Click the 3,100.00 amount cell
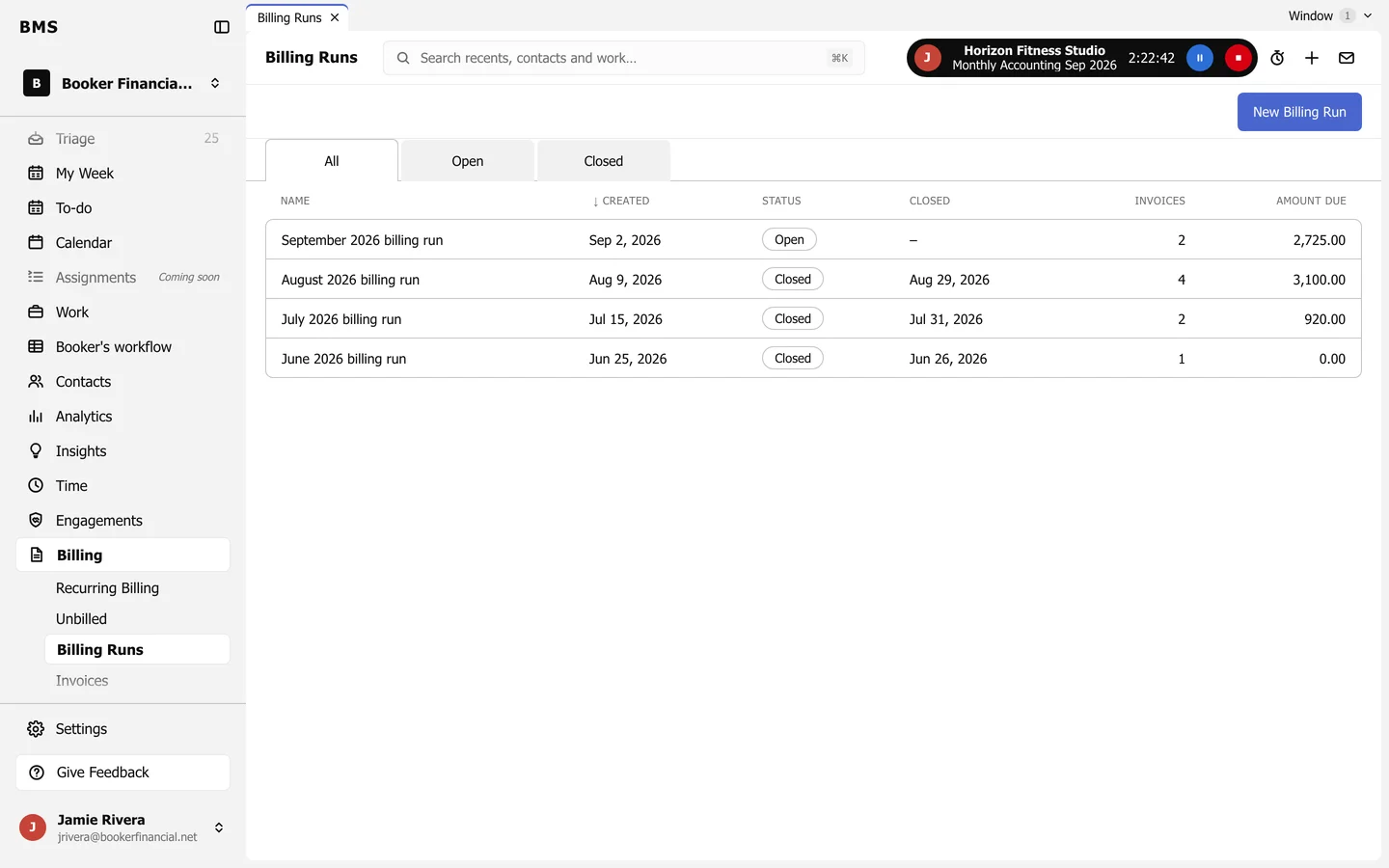This screenshot has height=868, width=1389. point(1319,280)
